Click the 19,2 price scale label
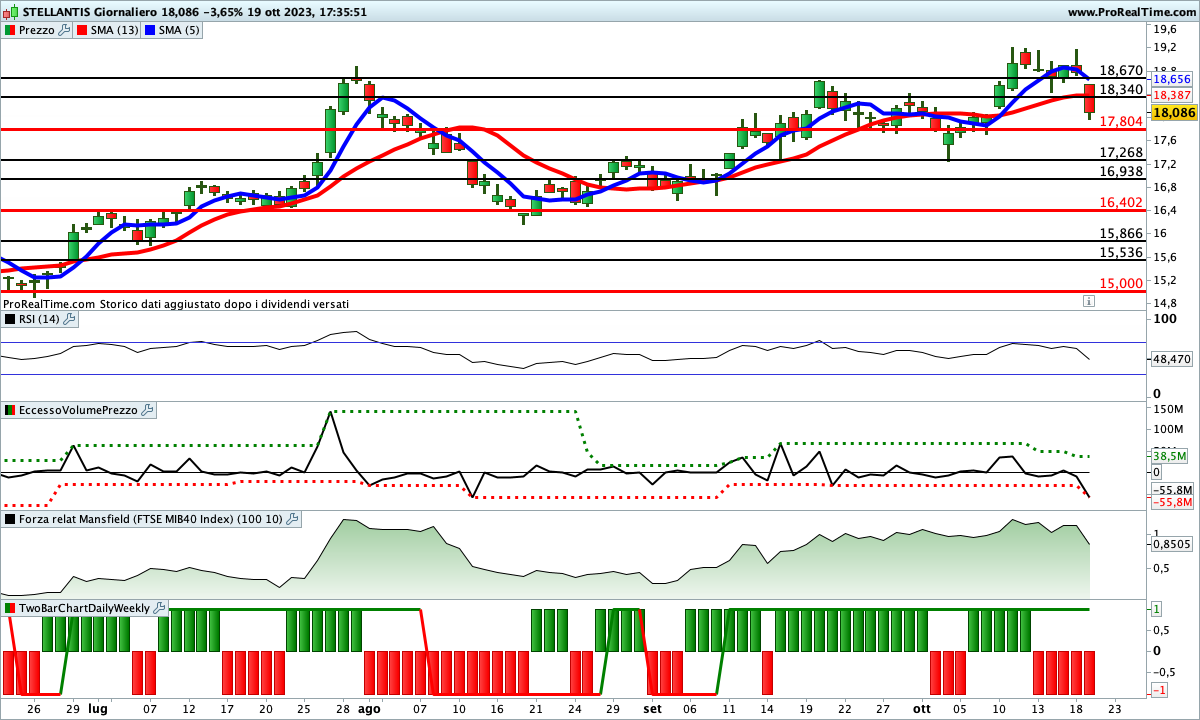1200x720 pixels. click(x=1164, y=47)
